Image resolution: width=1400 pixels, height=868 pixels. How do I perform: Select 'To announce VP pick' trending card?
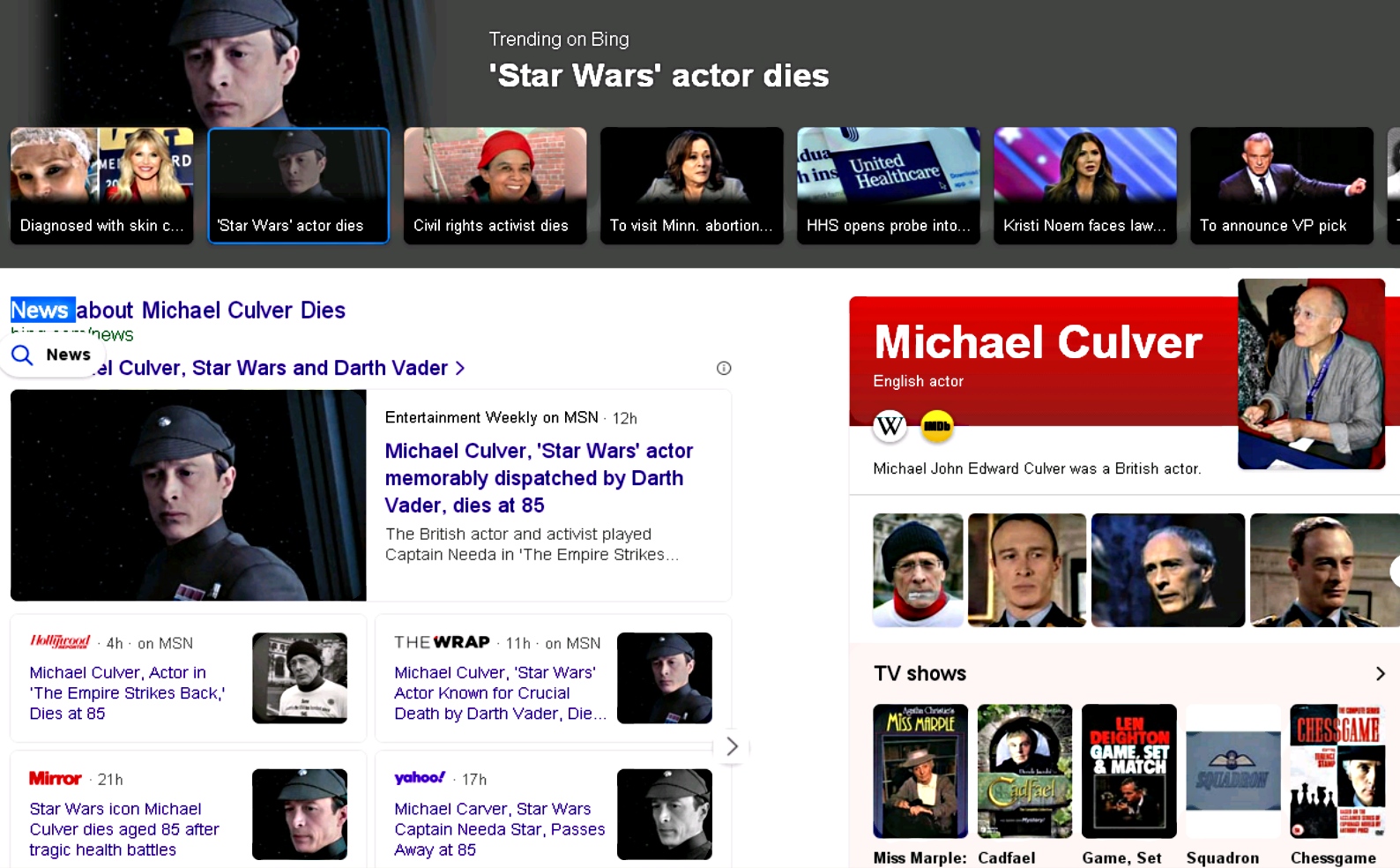(1281, 185)
